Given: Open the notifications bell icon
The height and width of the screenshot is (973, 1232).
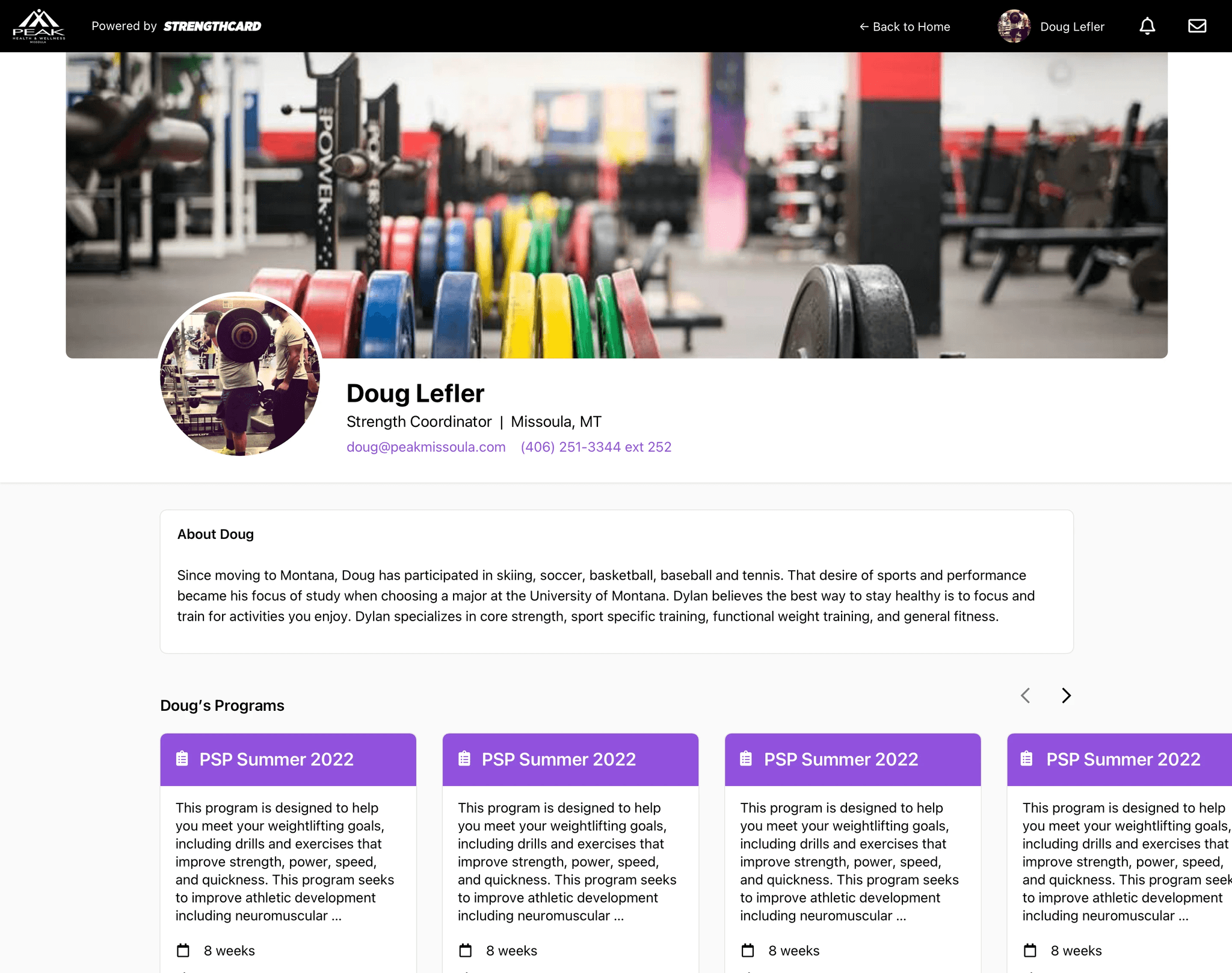Looking at the screenshot, I should (1147, 26).
